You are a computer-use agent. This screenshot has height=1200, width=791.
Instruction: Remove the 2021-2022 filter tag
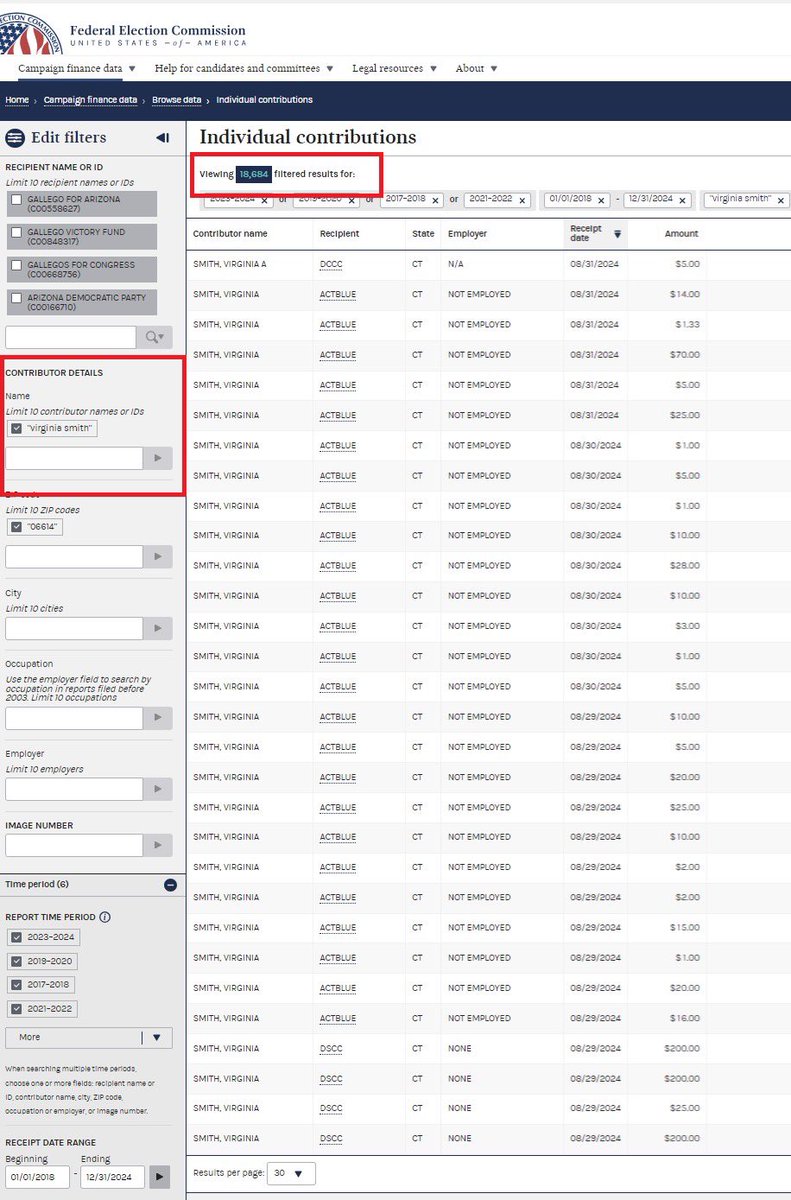[x=521, y=200]
